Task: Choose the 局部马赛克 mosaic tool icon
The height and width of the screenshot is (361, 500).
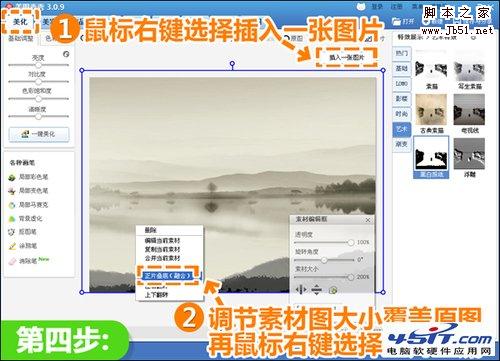Action: click(x=12, y=205)
